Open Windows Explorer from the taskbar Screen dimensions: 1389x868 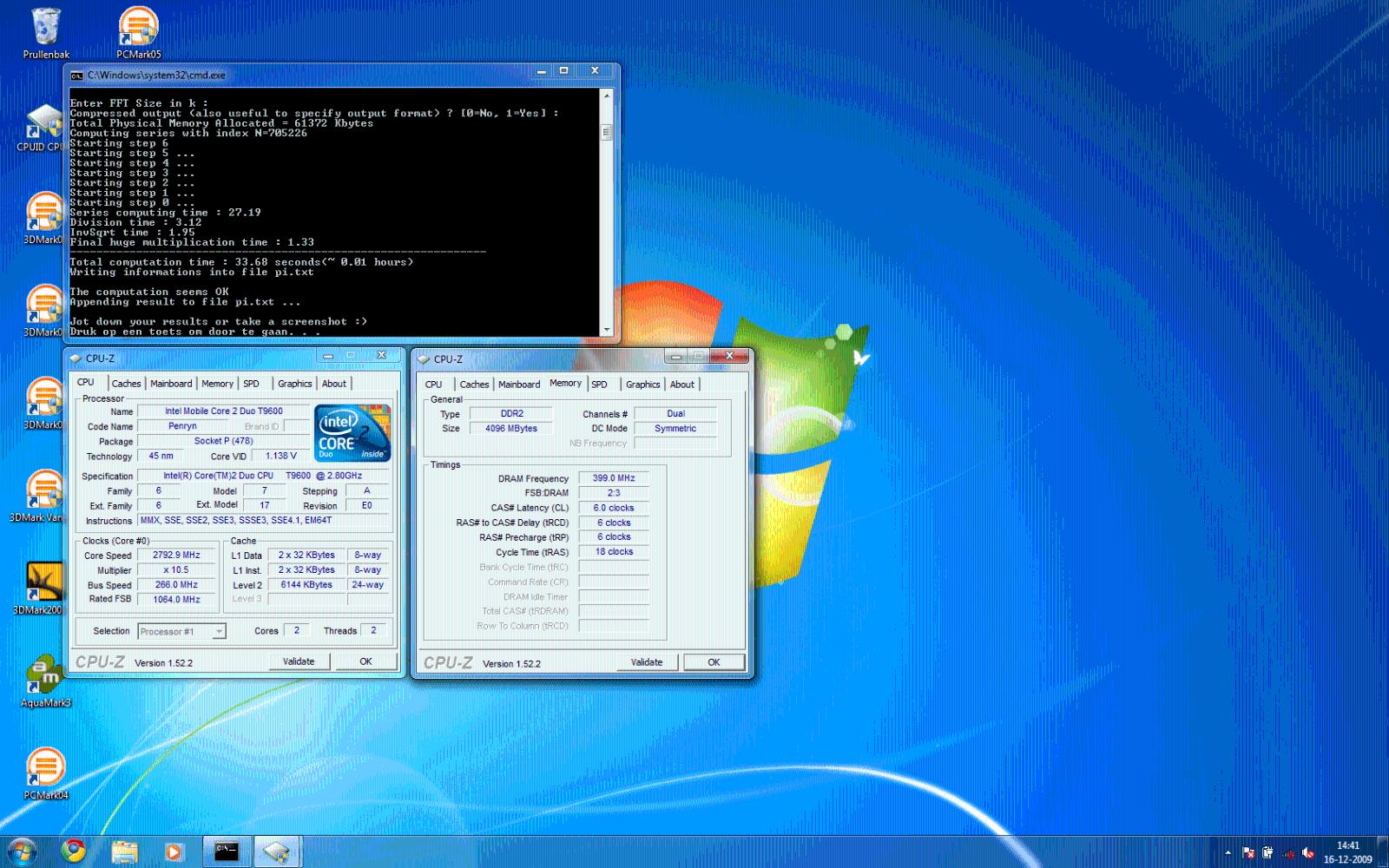[x=124, y=852]
